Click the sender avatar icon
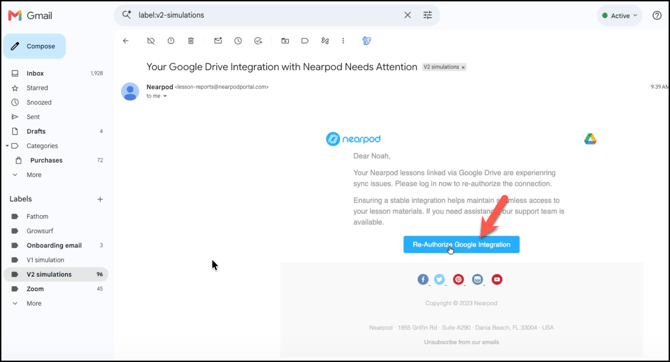 (x=130, y=91)
